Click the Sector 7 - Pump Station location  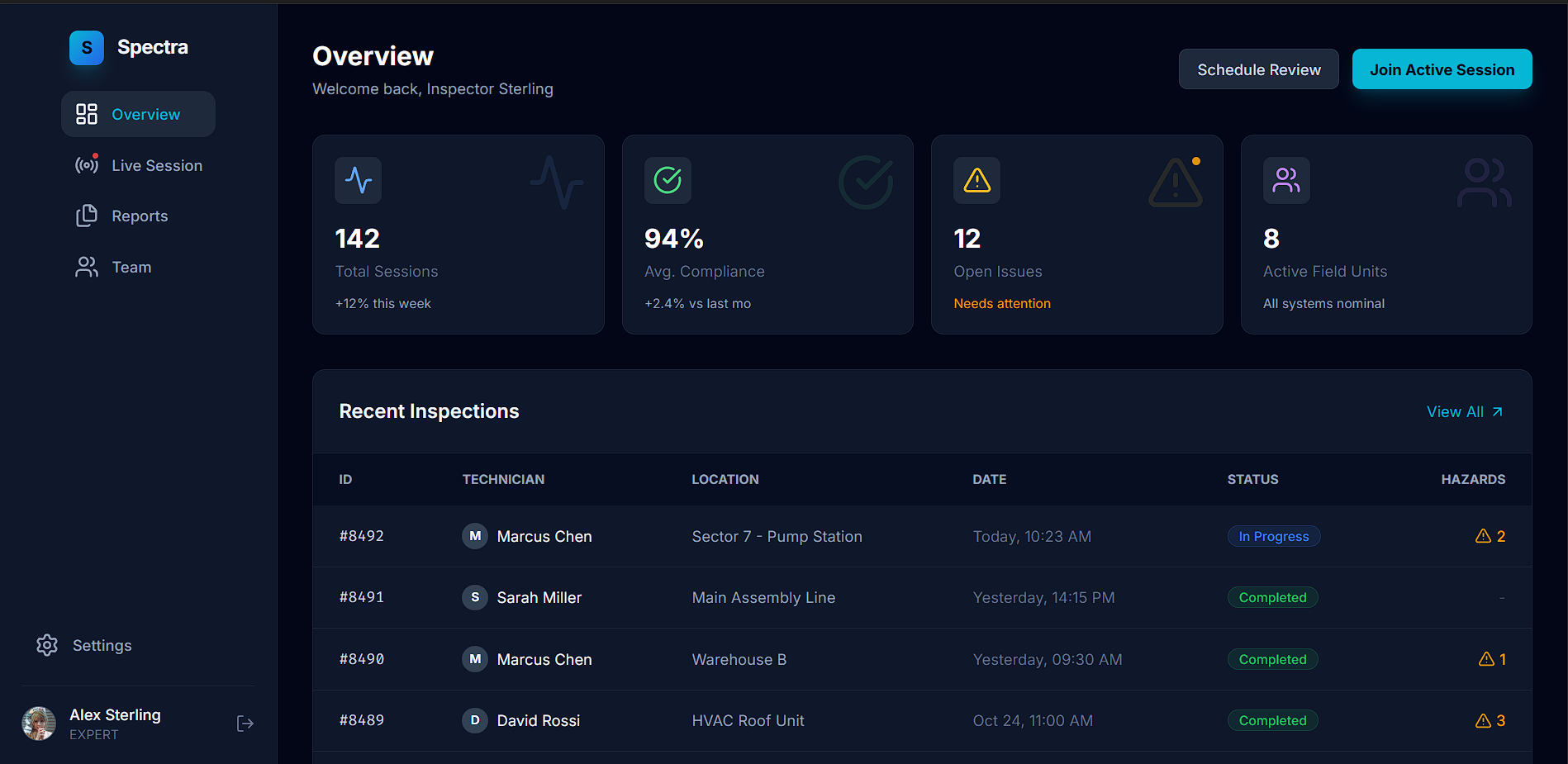tap(777, 536)
